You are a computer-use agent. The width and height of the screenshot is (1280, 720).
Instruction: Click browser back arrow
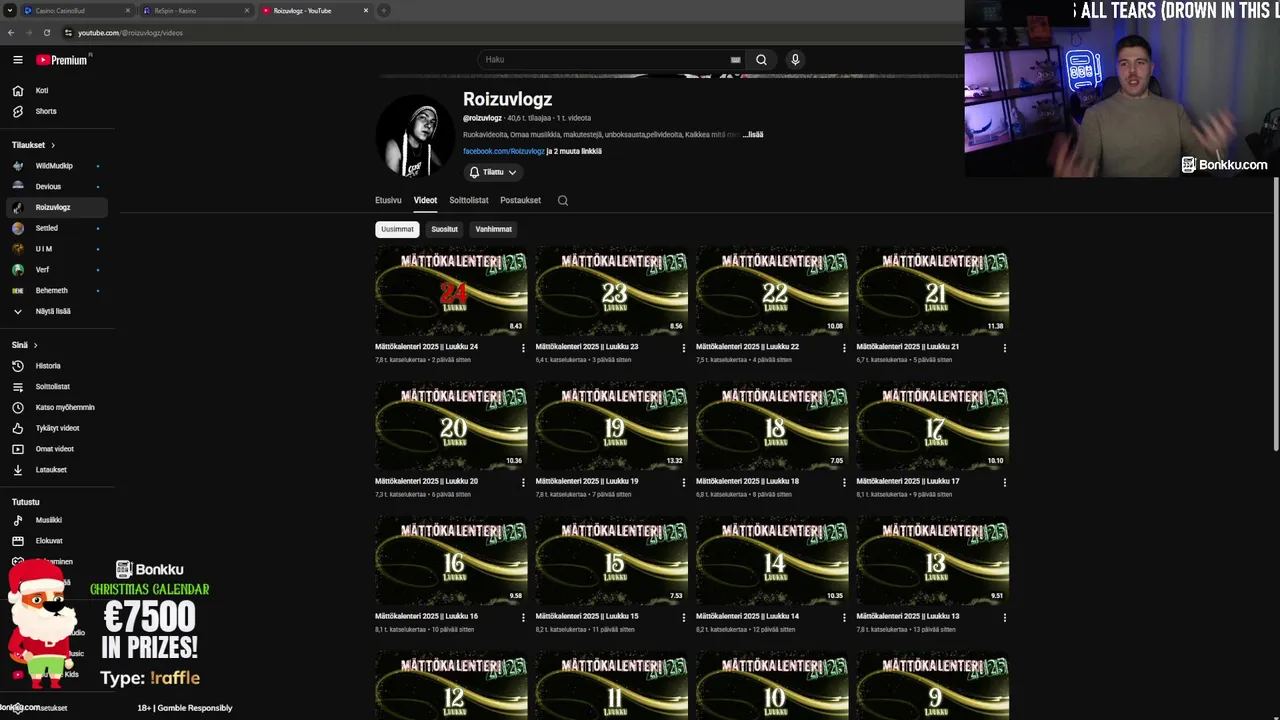(x=11, y=33)
